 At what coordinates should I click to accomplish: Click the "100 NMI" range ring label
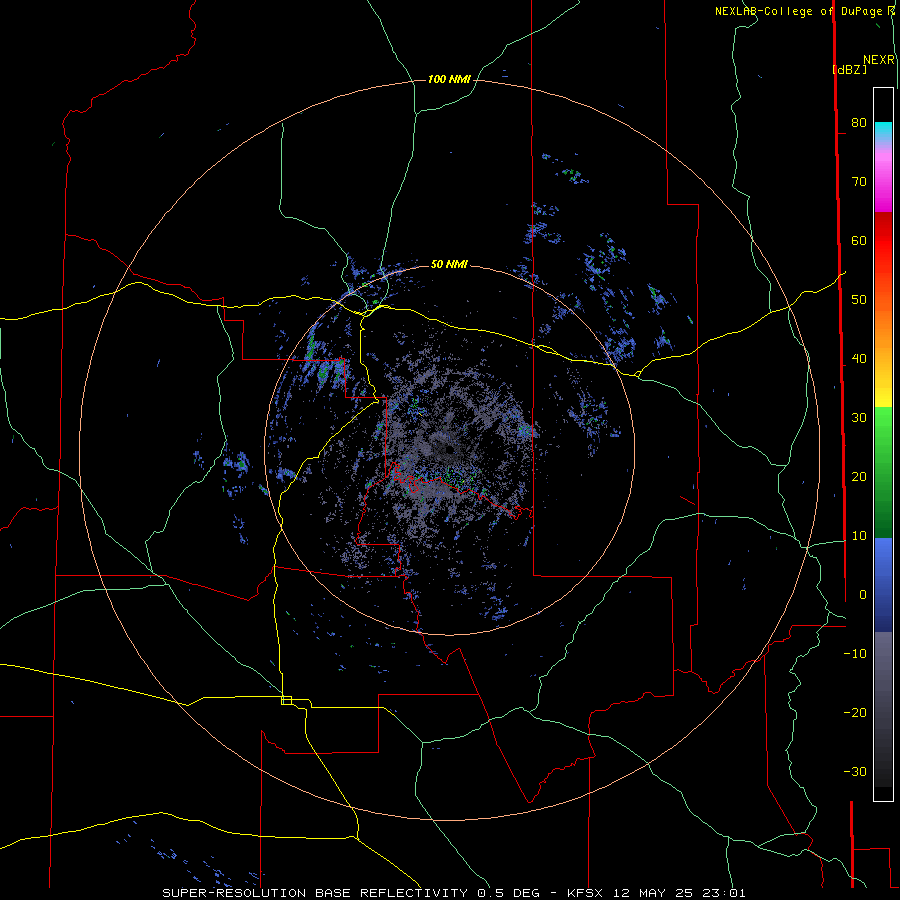[449, 79]
